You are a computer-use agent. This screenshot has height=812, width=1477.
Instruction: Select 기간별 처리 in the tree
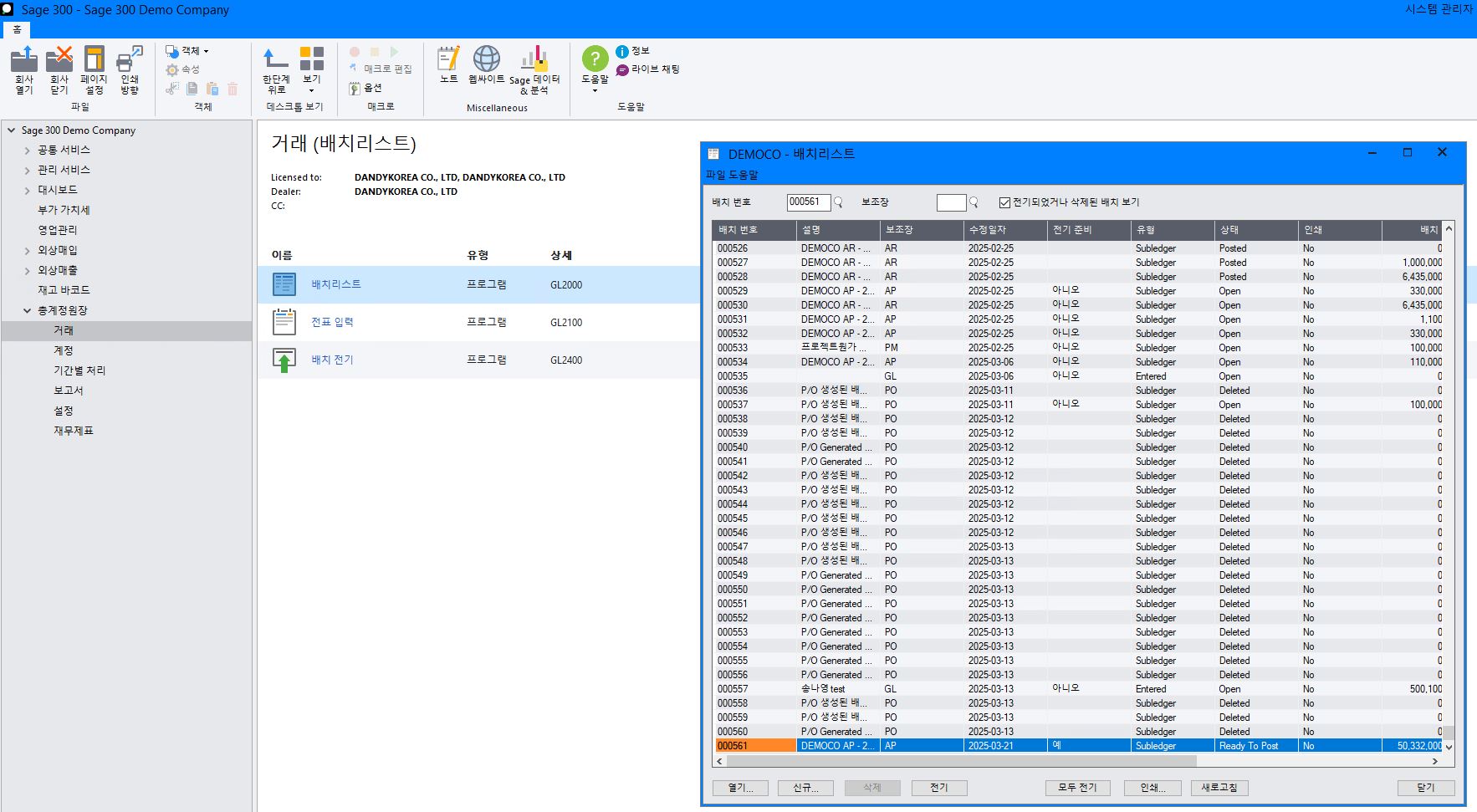pyautogui.click(x=79, y=370)
